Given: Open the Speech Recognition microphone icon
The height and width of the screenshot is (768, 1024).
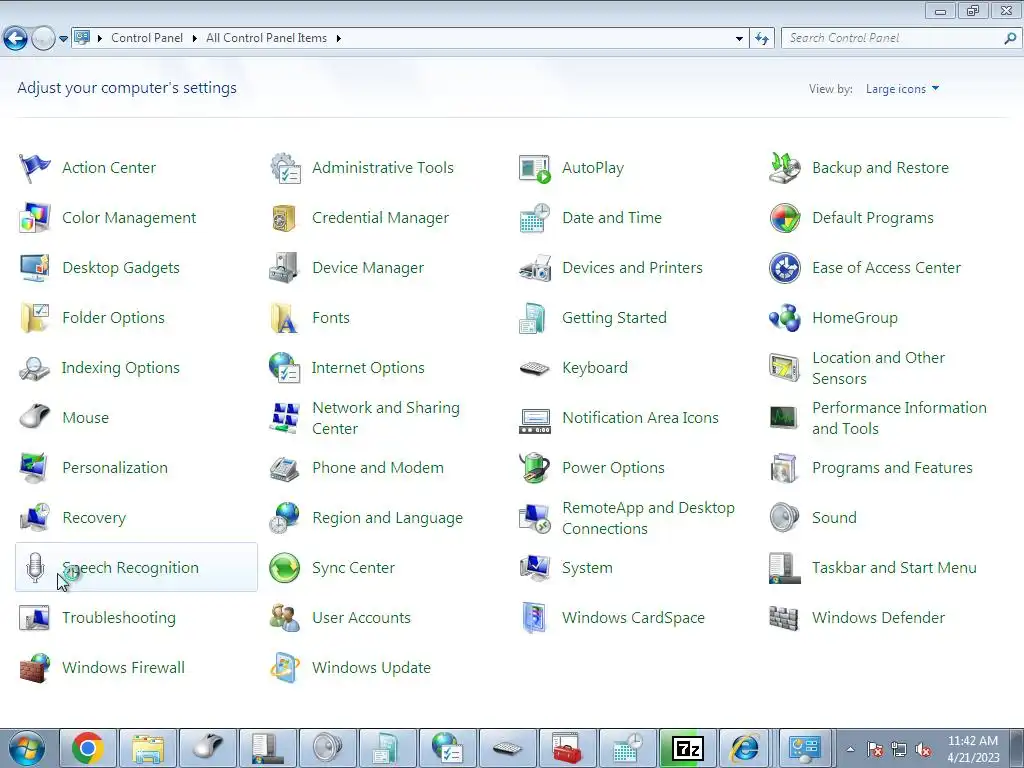Looking at the screenshot, I should point(35,568).
